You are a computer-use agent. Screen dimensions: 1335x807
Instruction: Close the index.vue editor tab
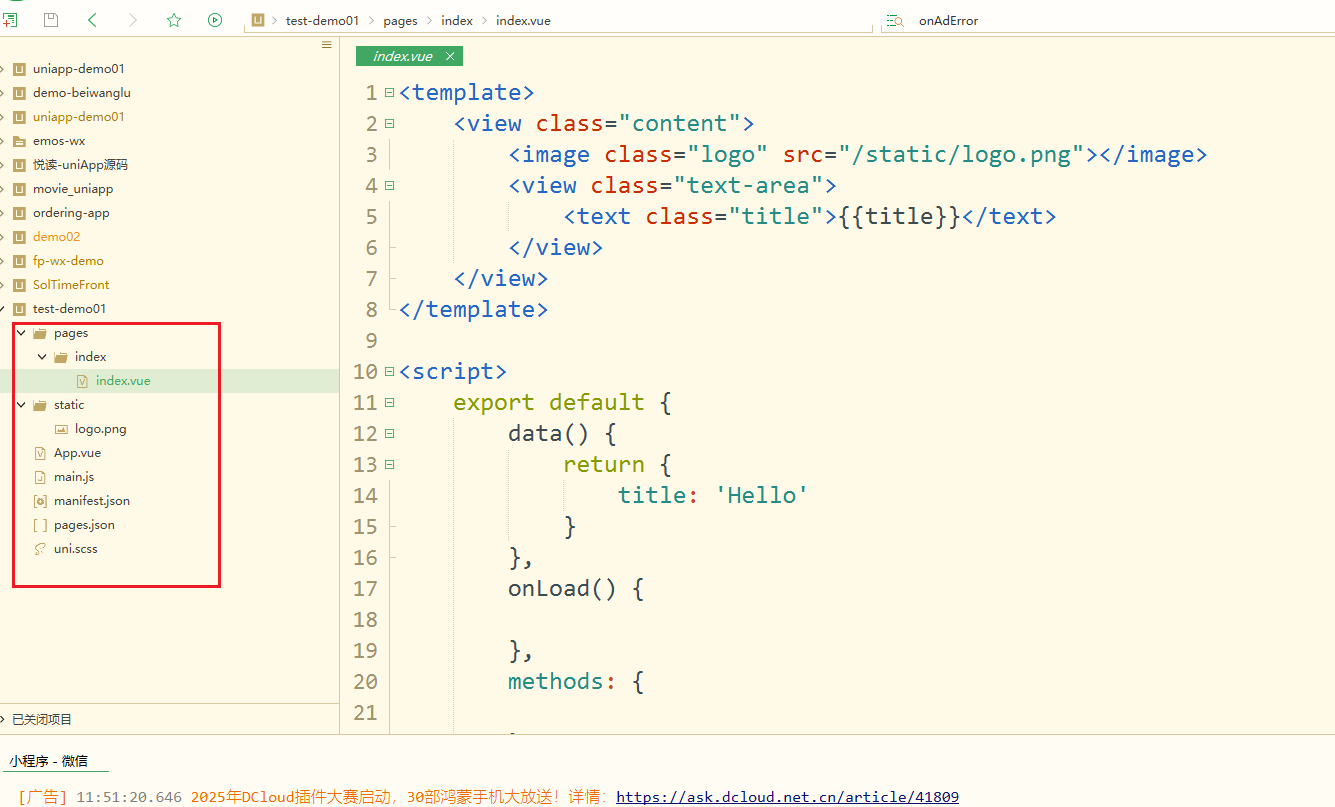pos(450,56)
